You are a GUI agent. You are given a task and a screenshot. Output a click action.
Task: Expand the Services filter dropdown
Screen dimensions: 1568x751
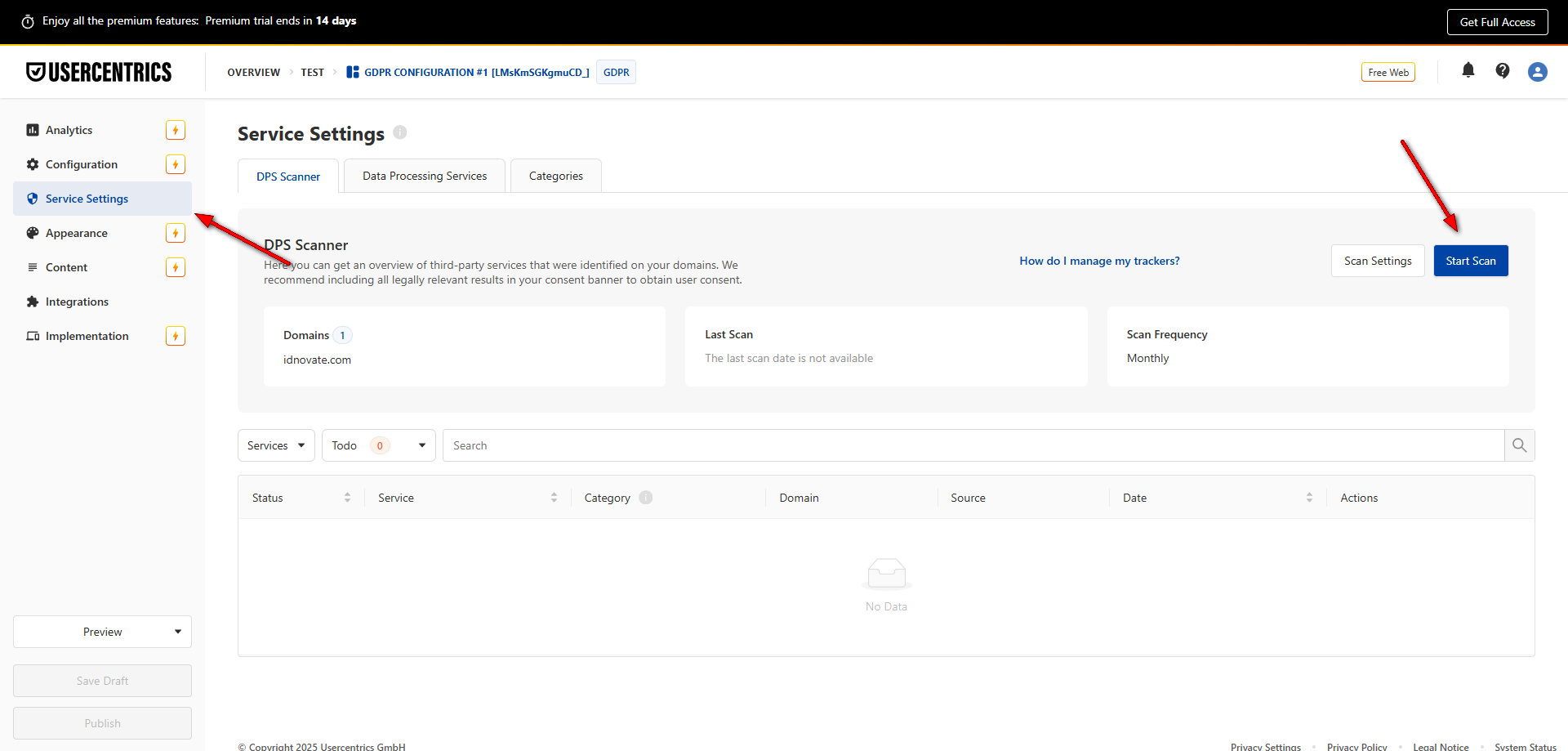[276, 445]
